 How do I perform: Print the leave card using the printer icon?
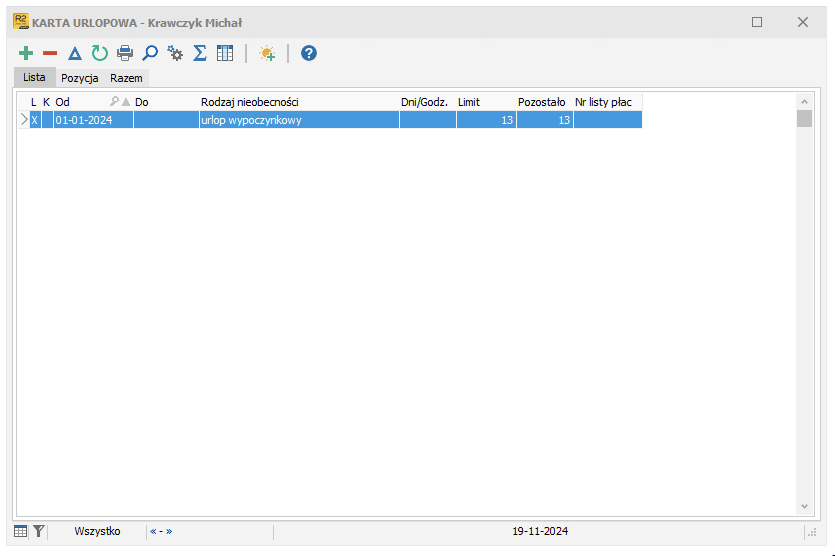click(x=125, y=53)
